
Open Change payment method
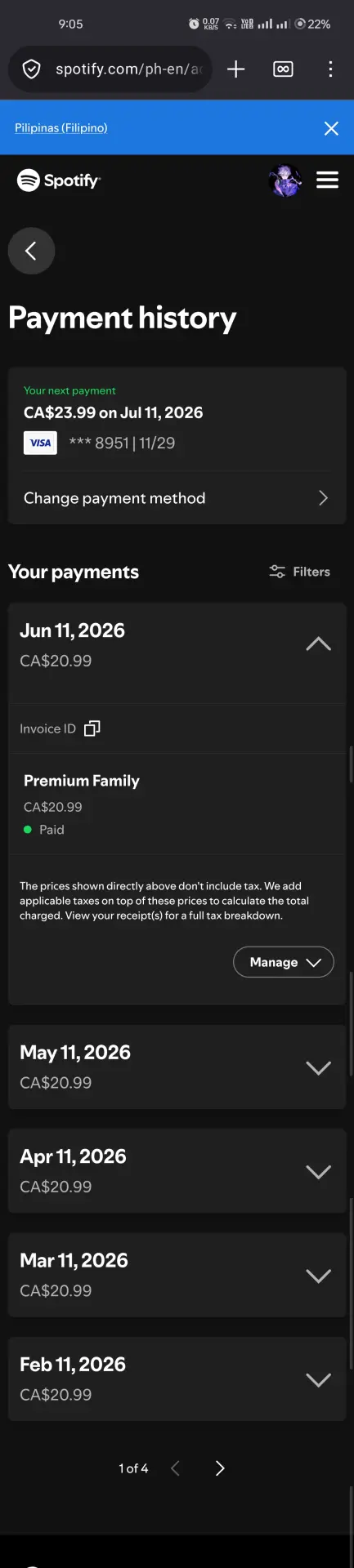coord(177,498)
